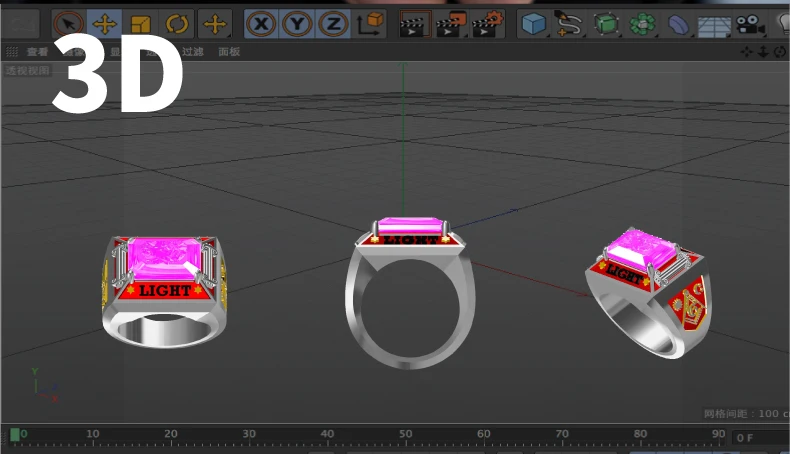Render to Picture Viewer

pyautogui.click(x=451, y=24)
